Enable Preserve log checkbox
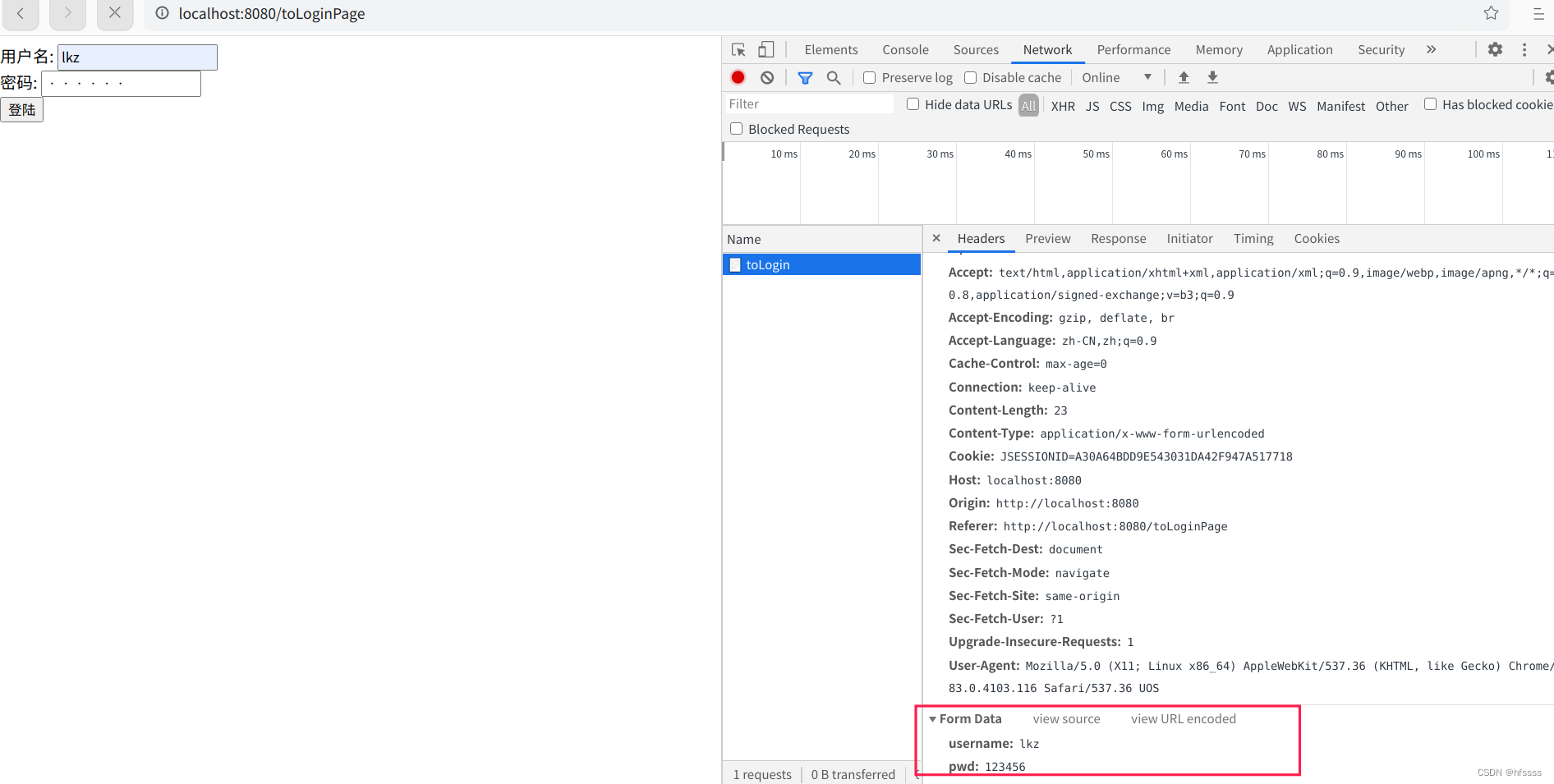1554x784 pixels. coord(869,77)
